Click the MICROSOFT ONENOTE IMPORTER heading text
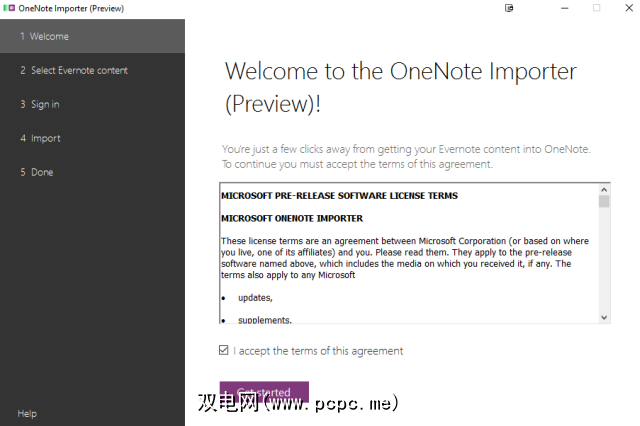Screen dimensions: 640x426 [x=292, y=218]
